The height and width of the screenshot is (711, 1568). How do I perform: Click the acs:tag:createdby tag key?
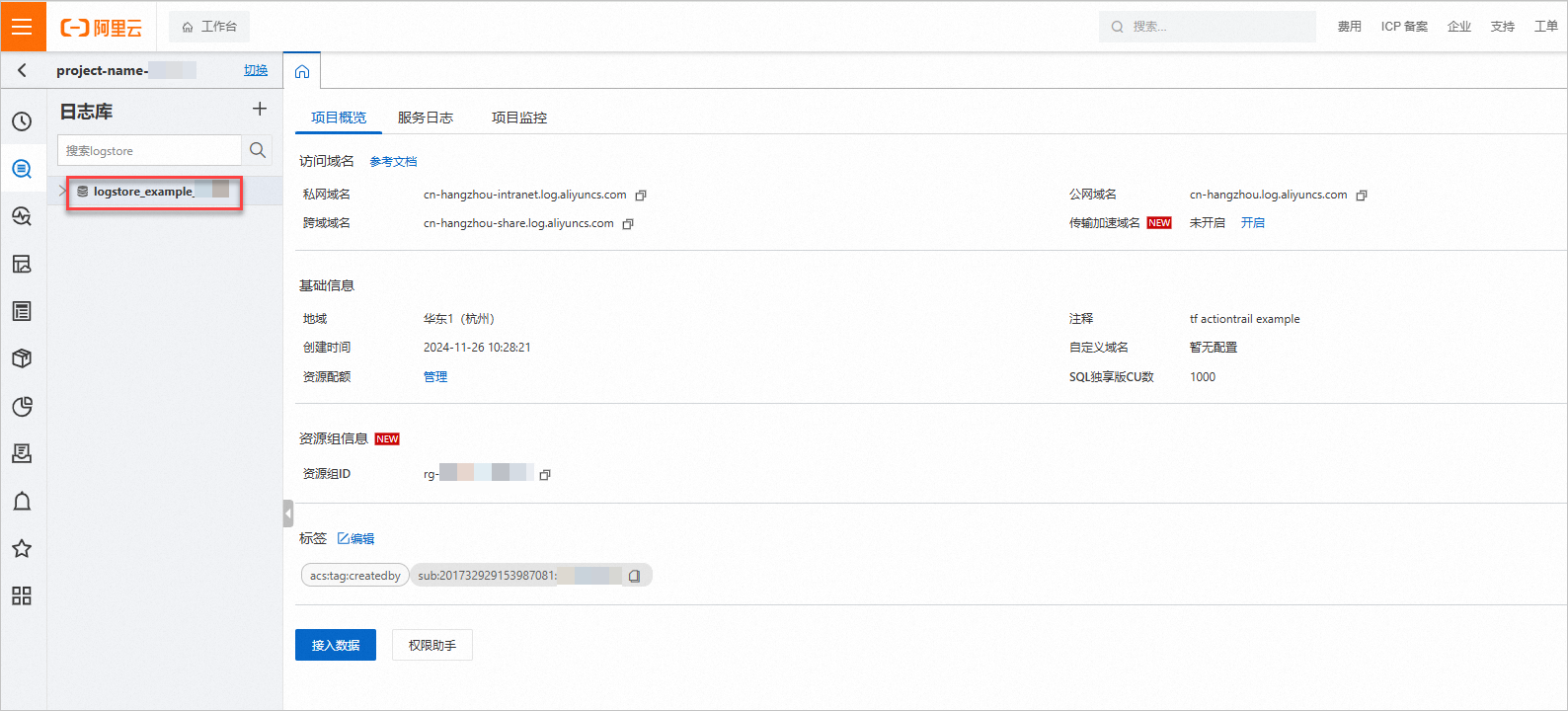355,576
